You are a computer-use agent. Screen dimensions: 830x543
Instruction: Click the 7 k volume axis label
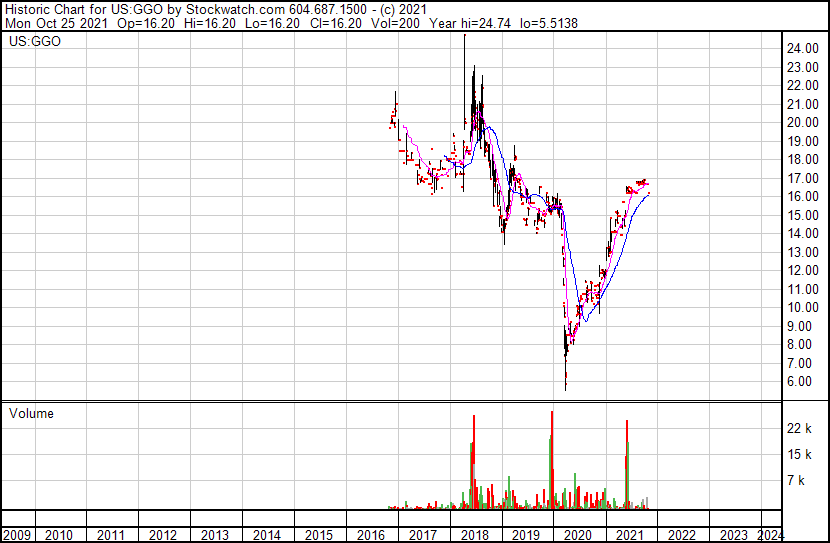tap(796, 481)
